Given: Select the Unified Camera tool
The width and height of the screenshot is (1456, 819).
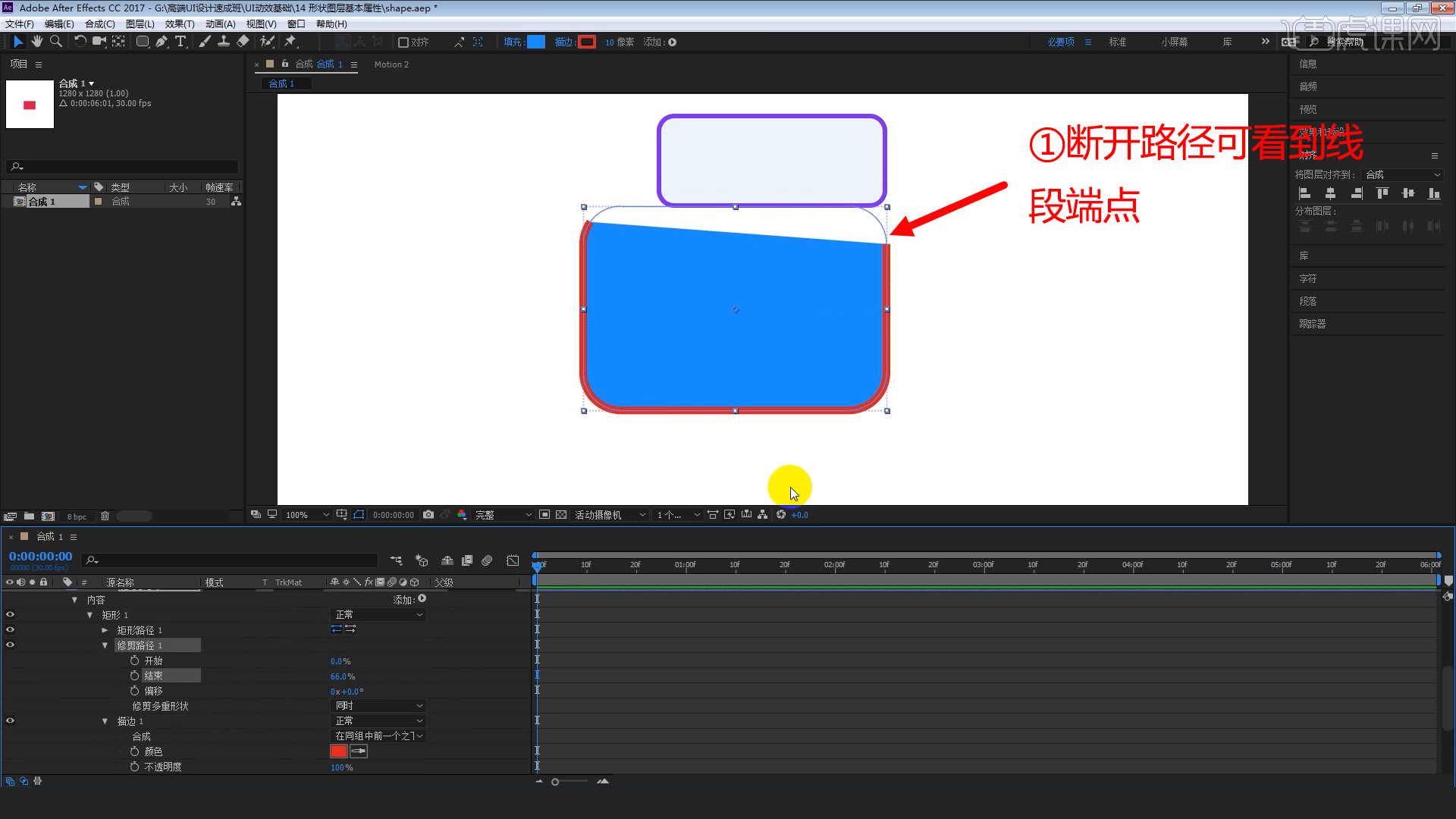Looking at the screenshot, I should click(99, 42).
